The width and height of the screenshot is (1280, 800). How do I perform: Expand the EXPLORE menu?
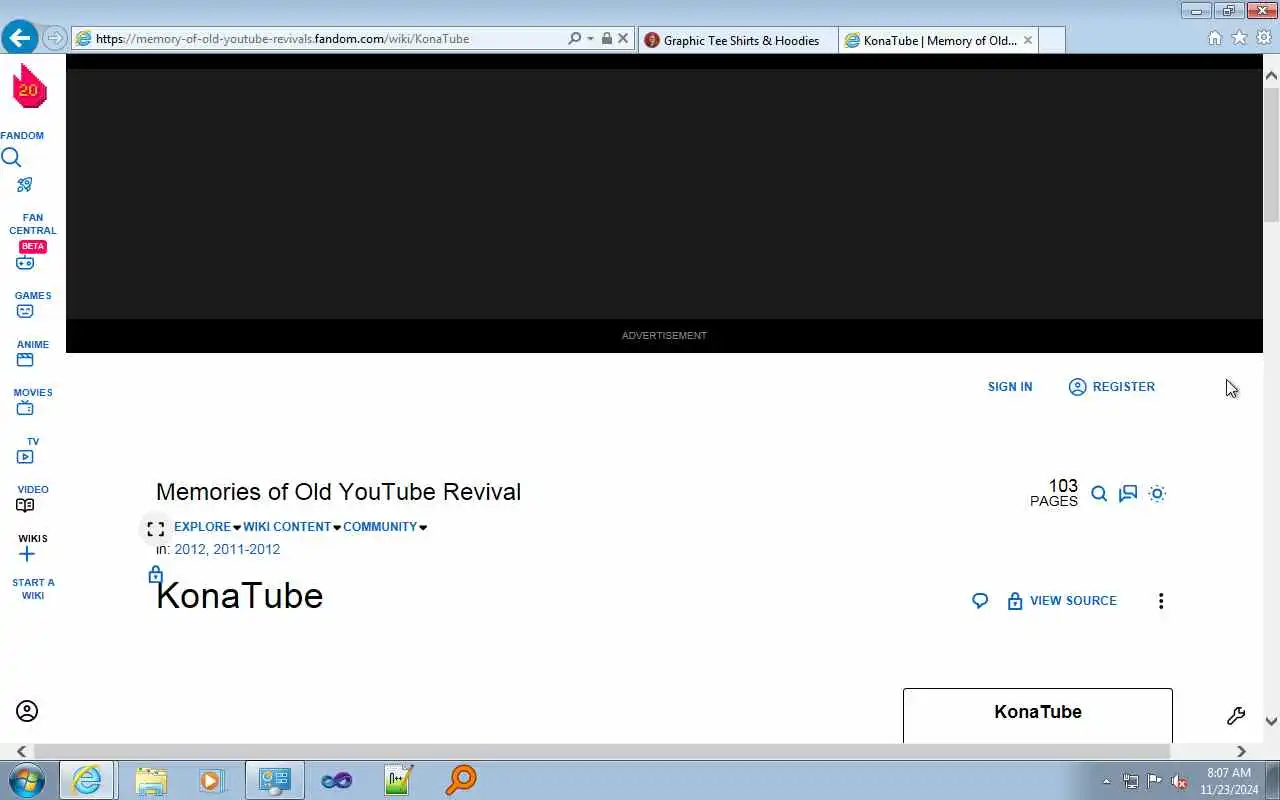tap(208, 527)
